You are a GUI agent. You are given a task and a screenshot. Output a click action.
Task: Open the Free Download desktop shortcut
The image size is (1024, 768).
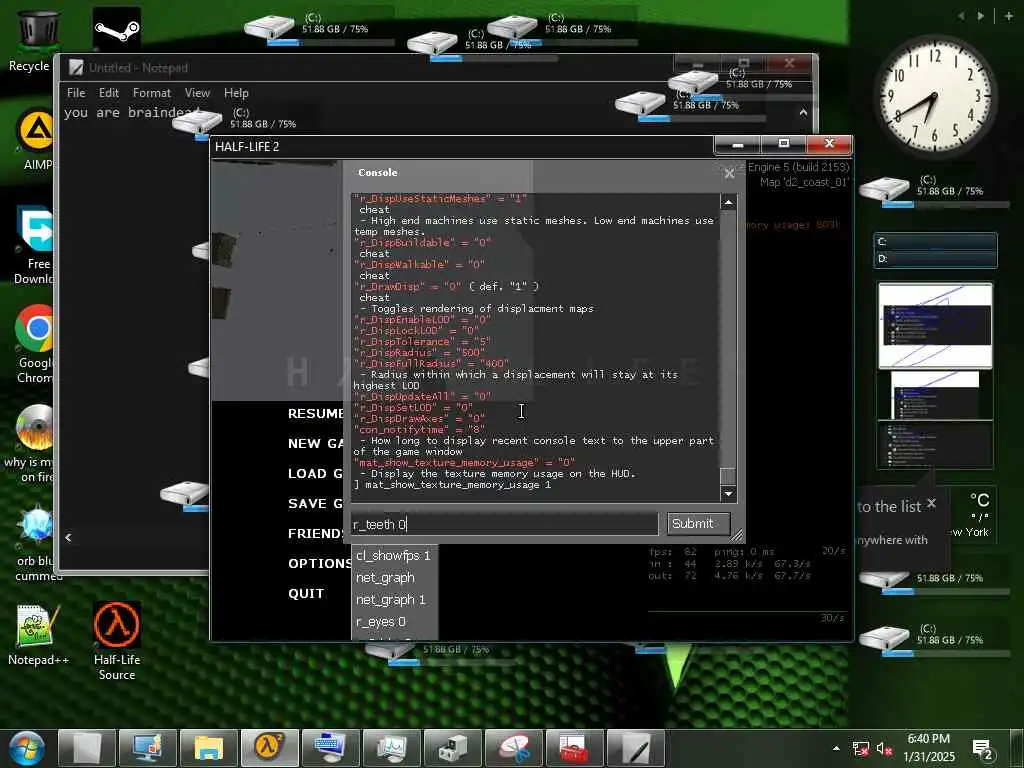(34, 246)
